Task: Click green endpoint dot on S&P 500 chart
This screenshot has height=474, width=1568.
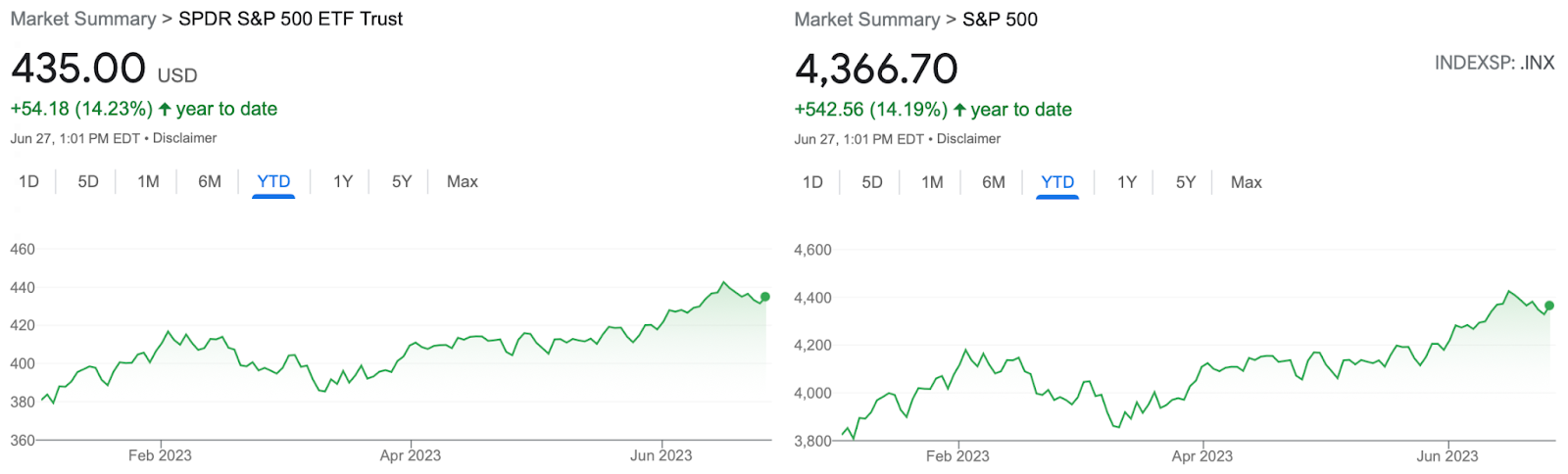Action: (1549, 306)
